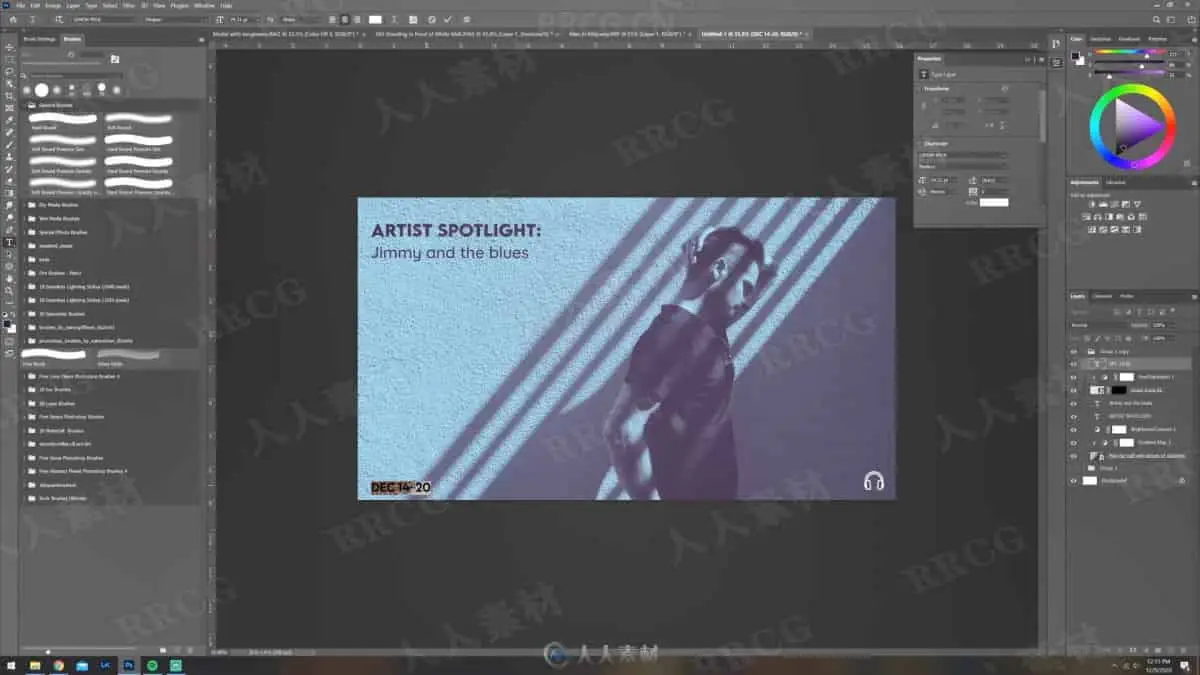
Task: Select the Horizontal Type tool in toolbar
Action: click(11, 242)
